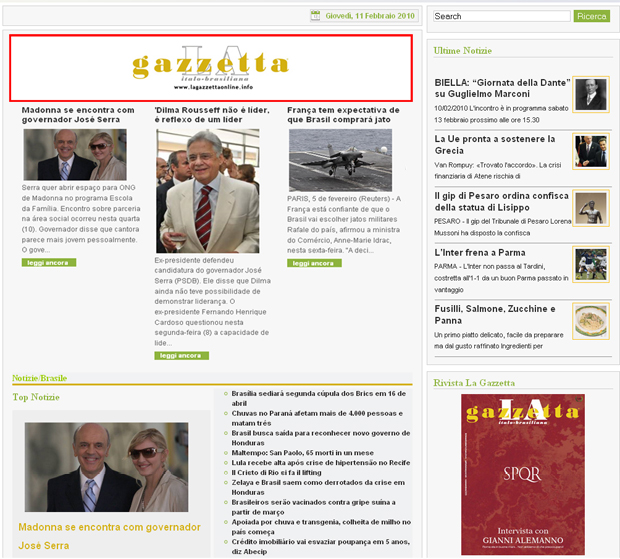The image size is (620, 559).
Task: Open the Top Notizie heading
Action: [x=36, y=397]
